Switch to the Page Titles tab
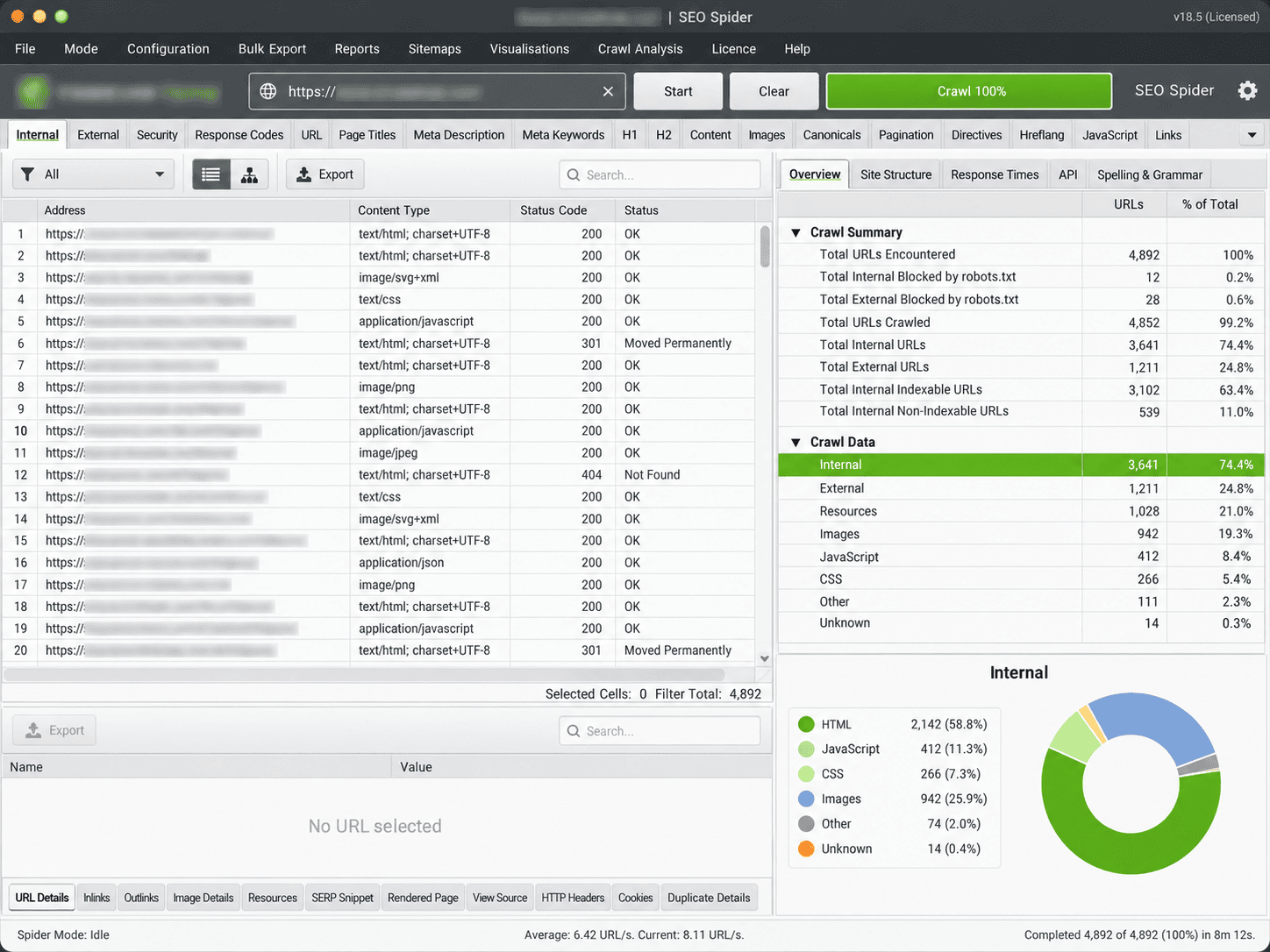This screenshot has height=952, width=1270. (x=367, y=135)
